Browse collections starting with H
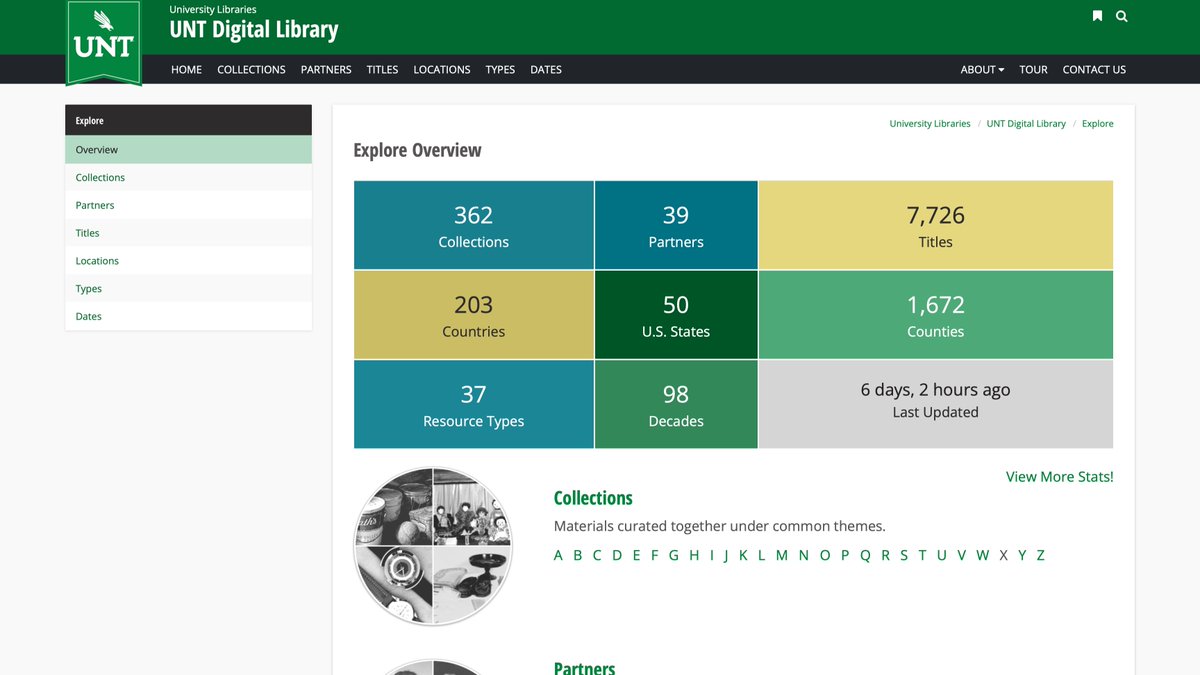 (694, 555)
